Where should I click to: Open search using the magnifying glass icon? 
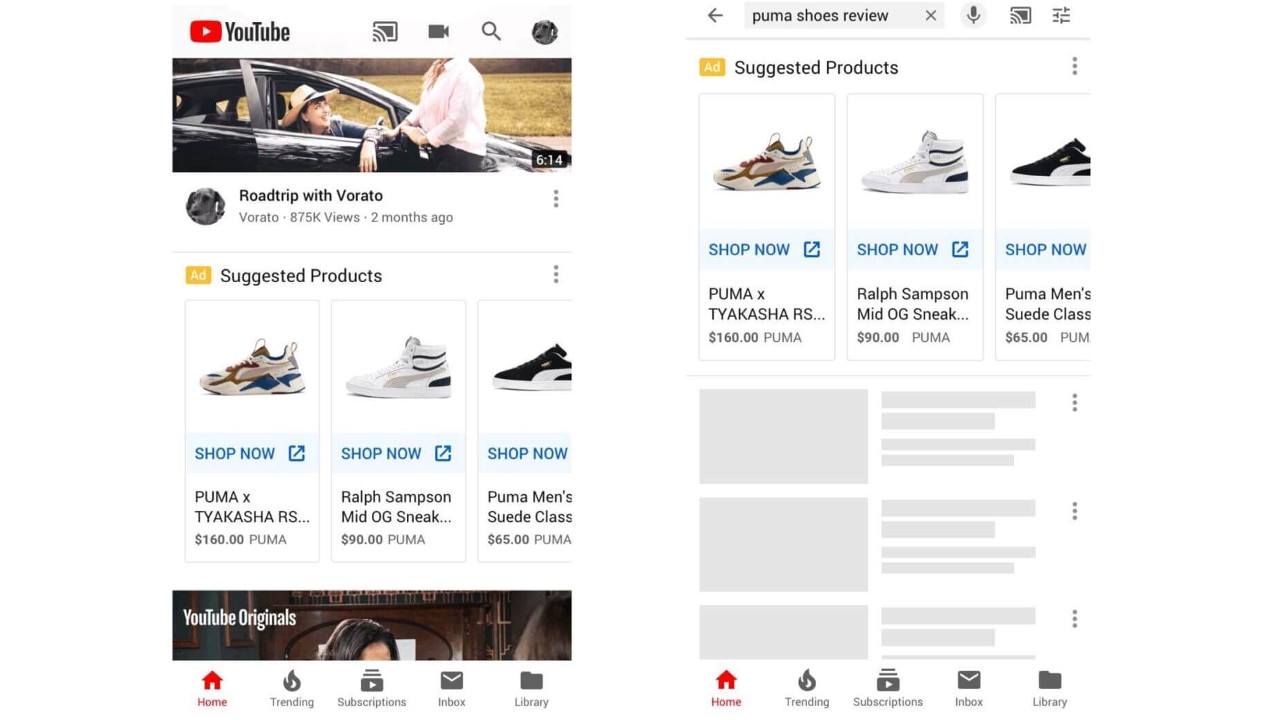pos(491,32)
